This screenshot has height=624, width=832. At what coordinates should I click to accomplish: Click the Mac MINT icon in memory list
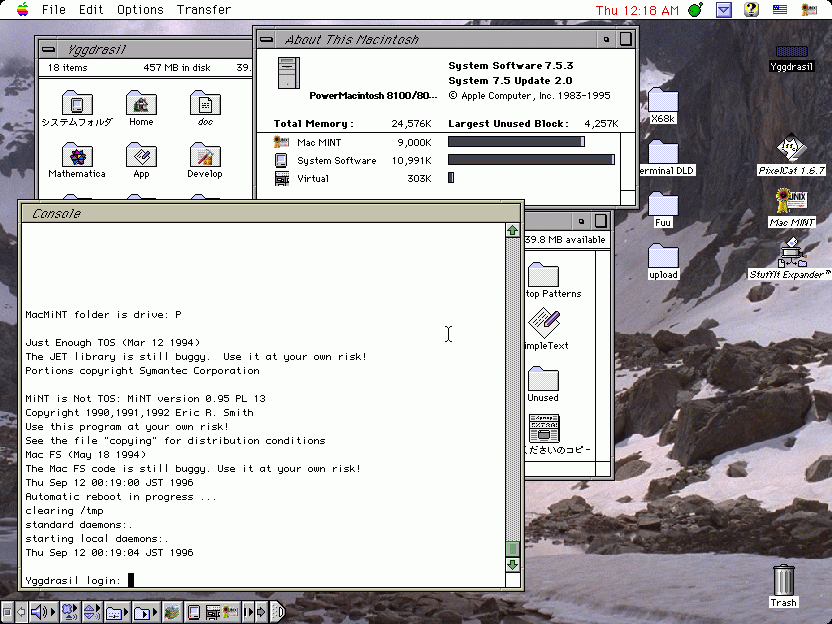281,142
